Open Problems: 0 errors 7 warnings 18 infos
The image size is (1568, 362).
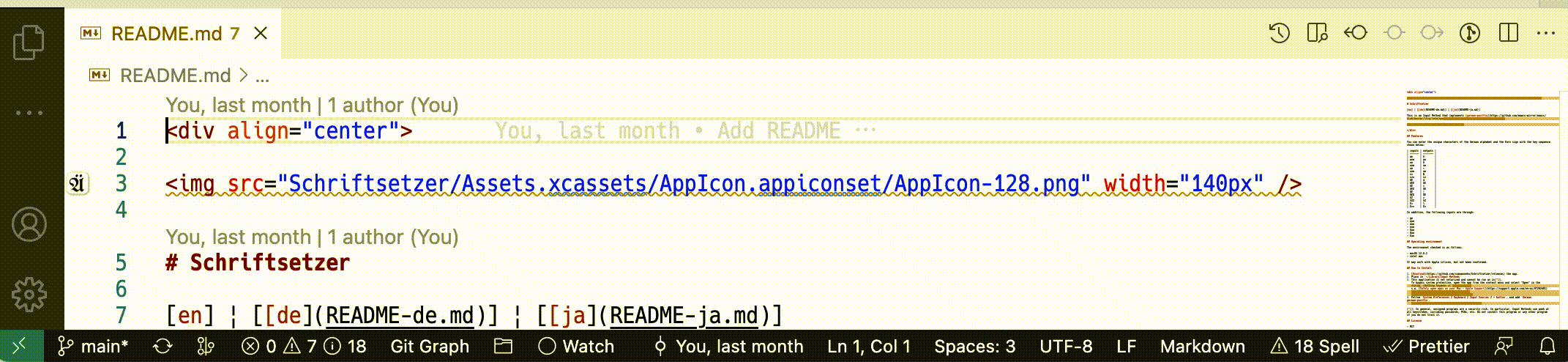[304, 346]
